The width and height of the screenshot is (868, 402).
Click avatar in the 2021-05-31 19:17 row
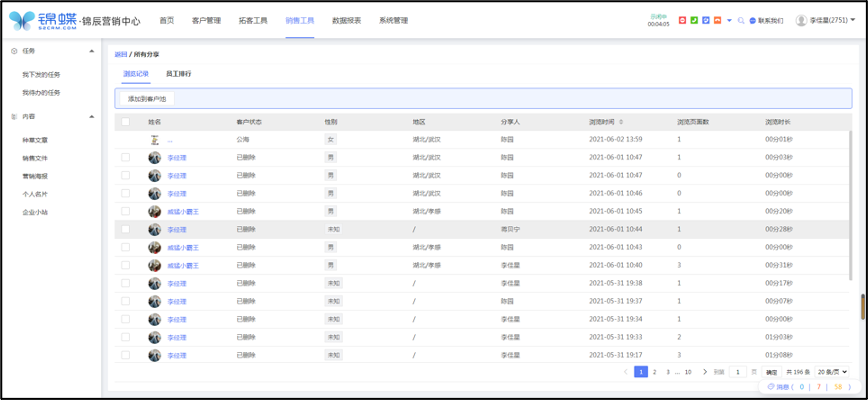[x=154, y=355]
